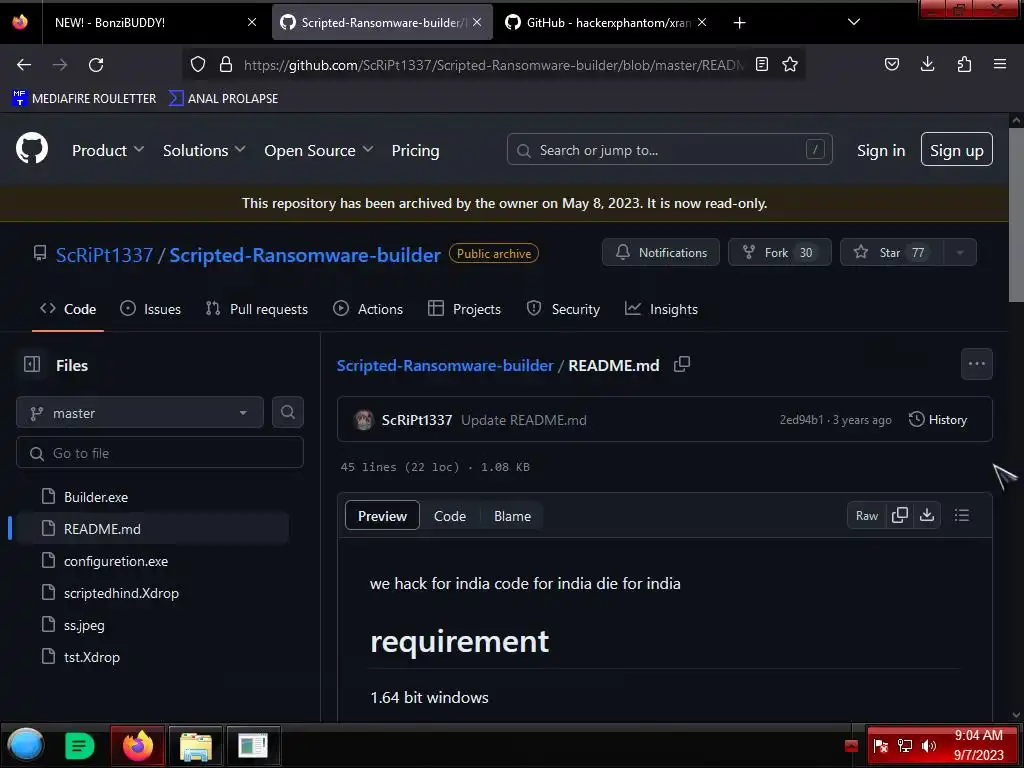Download raw file icon

927,515
